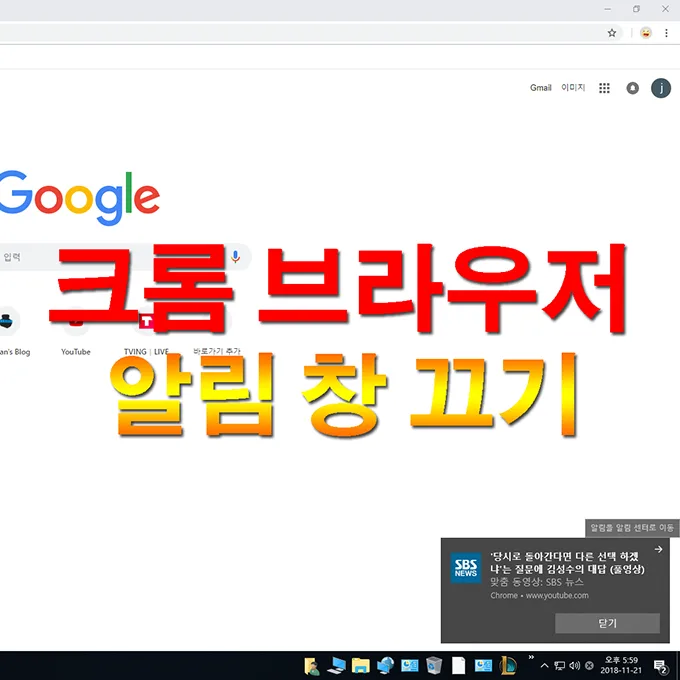This screenshot has width=680, height=680.
Task: Click the 'Chrome • www.youtube.com' notification source
Action: coord(539,595)
